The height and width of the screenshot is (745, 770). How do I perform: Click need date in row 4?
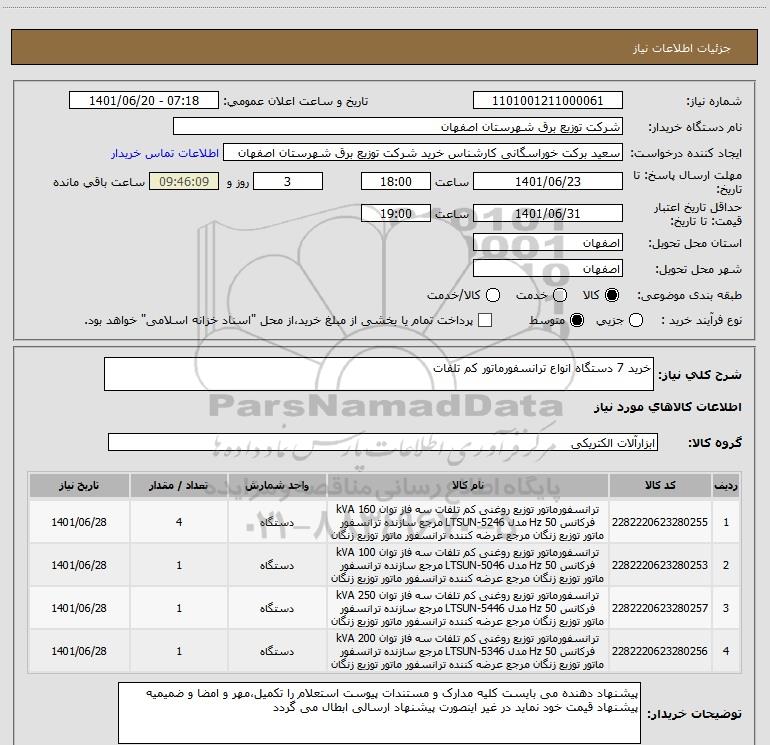tap(79, 651)
